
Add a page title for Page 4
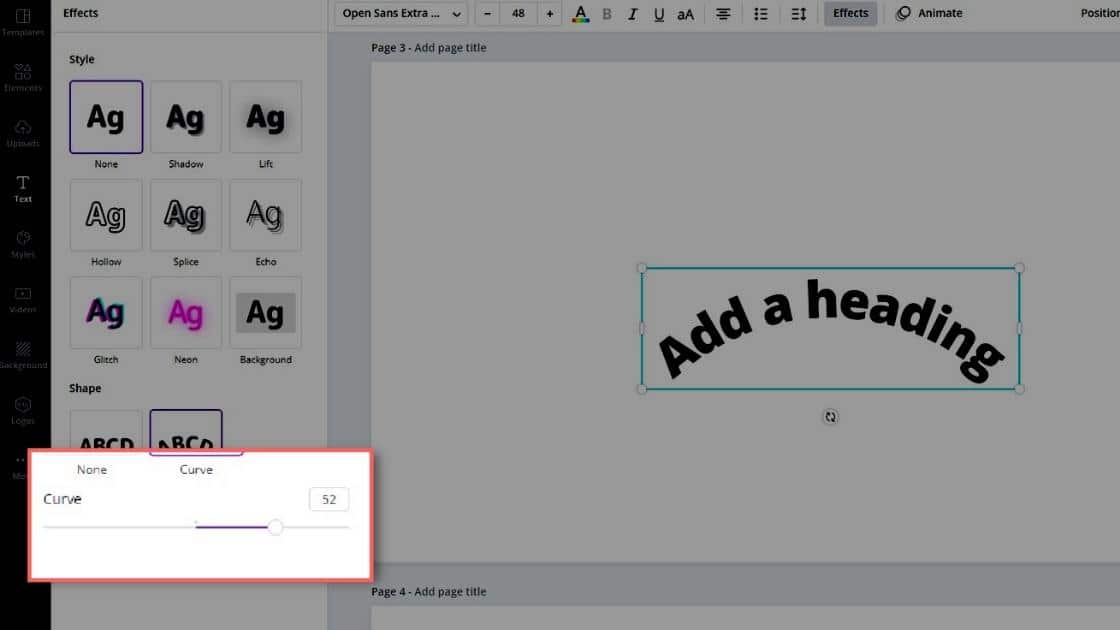(450, 591)
